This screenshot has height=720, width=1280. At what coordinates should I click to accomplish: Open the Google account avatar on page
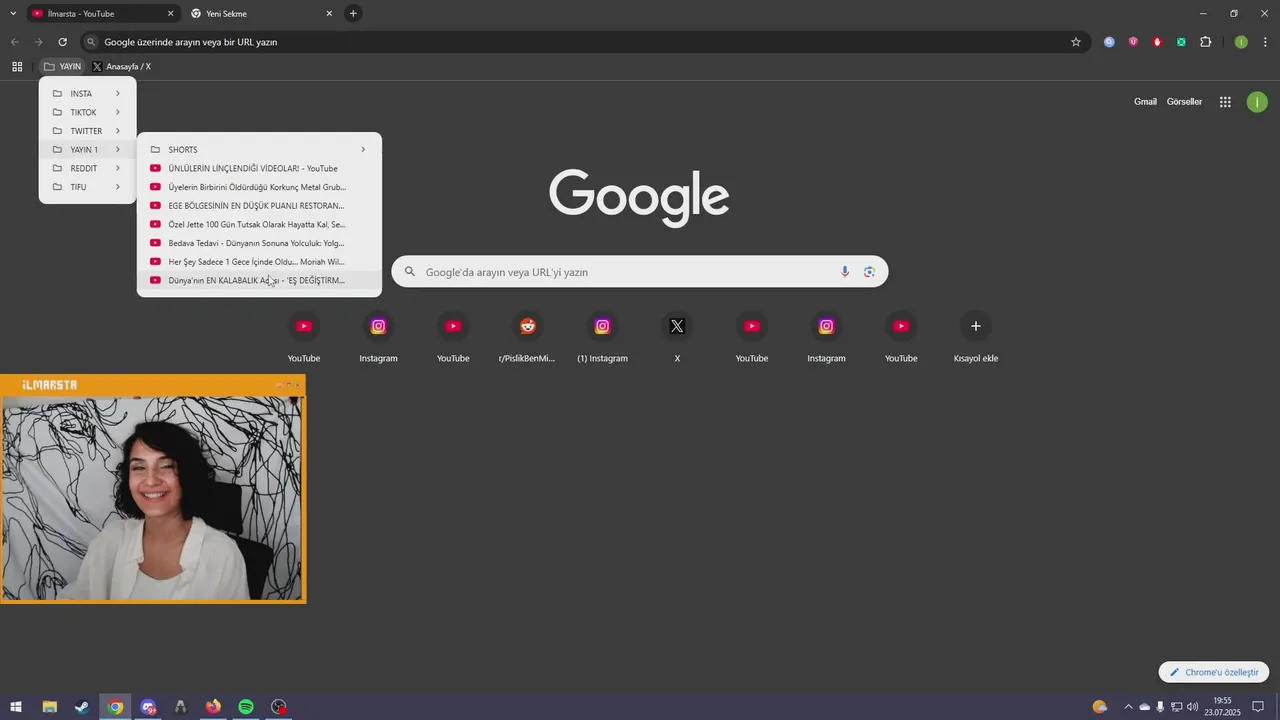coord(1257,102)
